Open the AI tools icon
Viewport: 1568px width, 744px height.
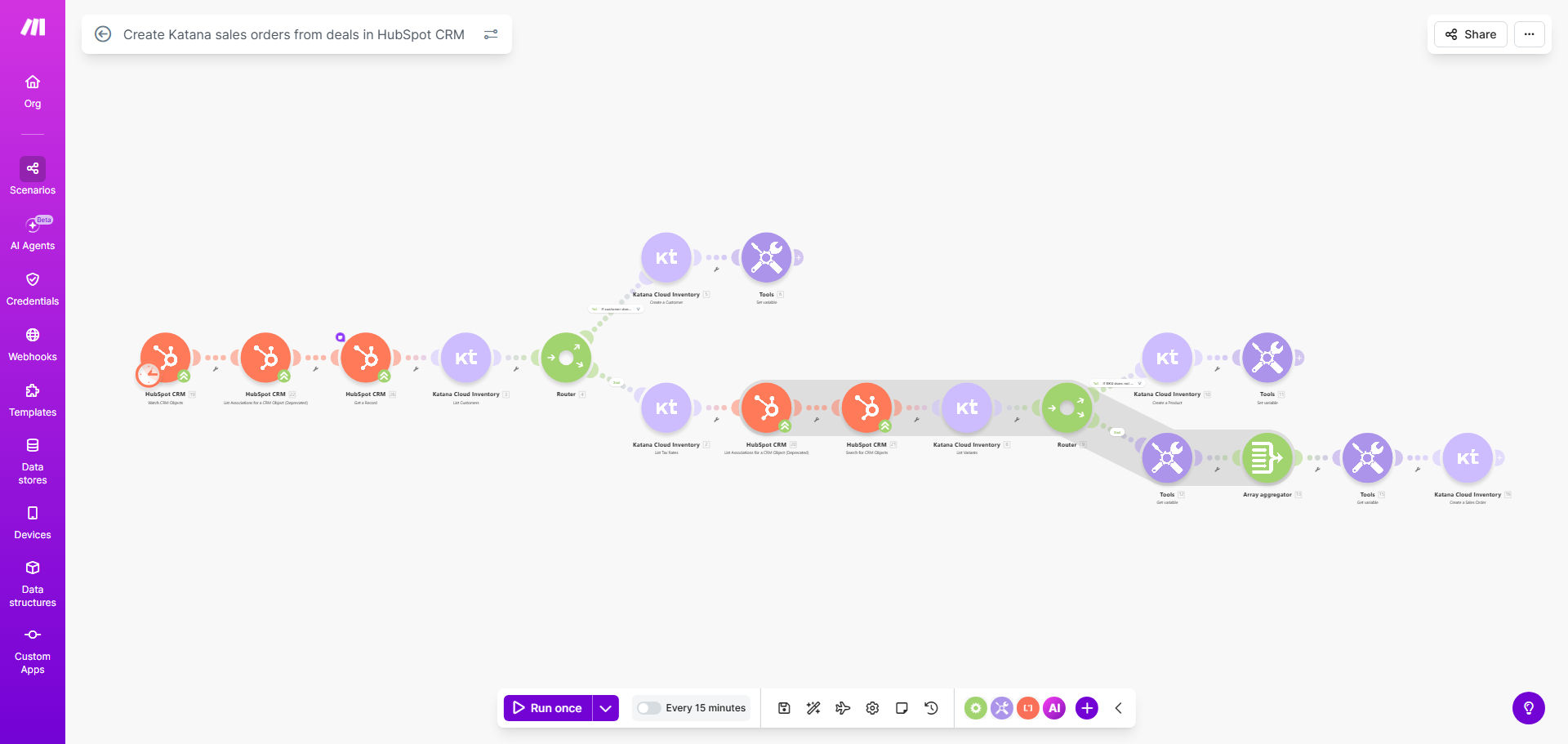tap(1054, 708)
